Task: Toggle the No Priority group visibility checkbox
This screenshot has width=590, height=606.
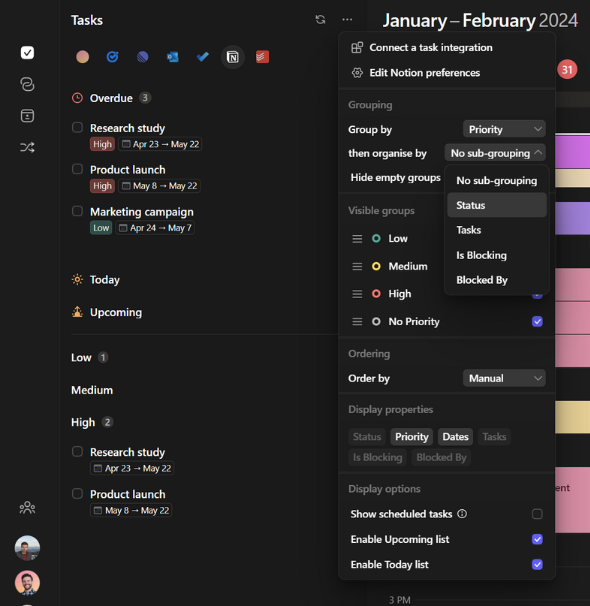Action: point(537,321)
